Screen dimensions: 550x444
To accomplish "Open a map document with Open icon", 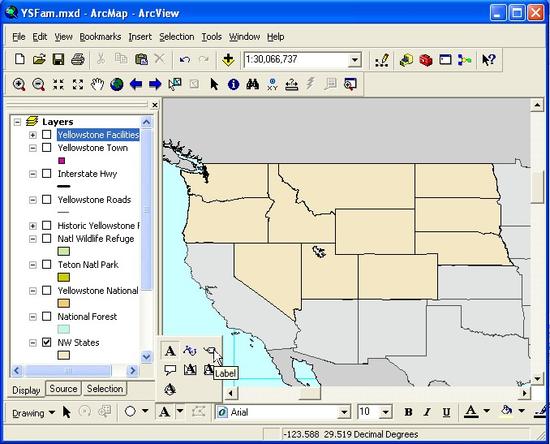I will pos(39,59).
